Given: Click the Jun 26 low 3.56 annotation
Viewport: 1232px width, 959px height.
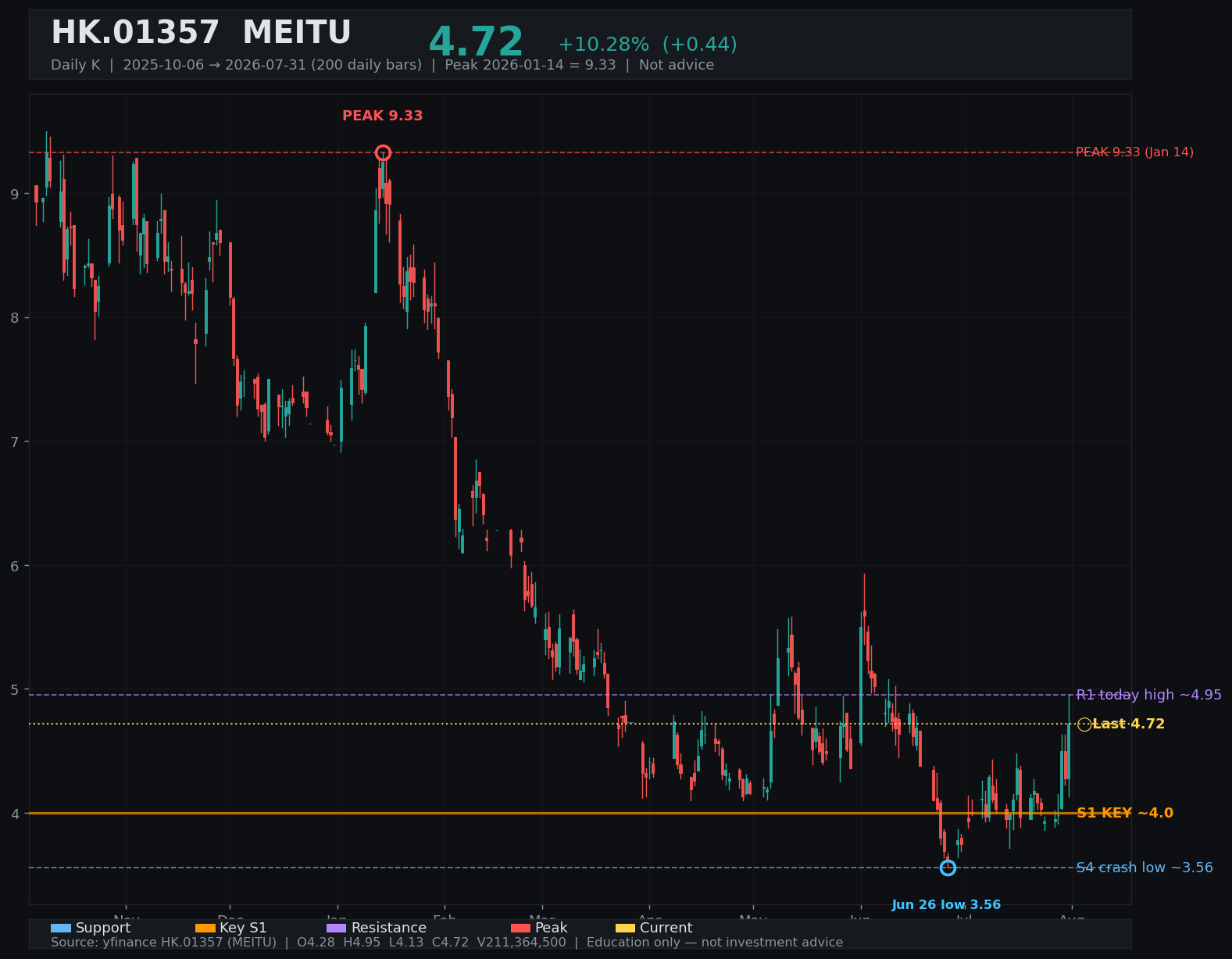Looking at the screenshot, I should pyautogui.click(x=946, y=905).
